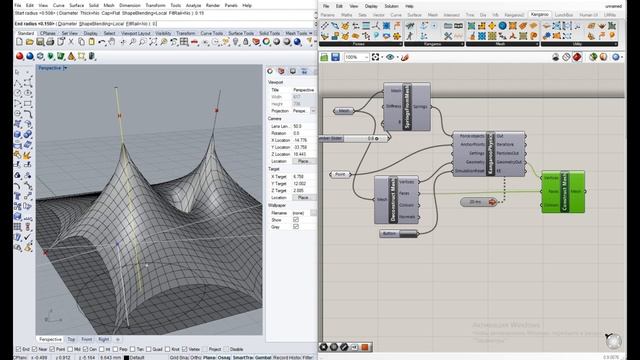Click the Button component on Grasshopper canvas
640x360 pixels.
pos(398,234)
